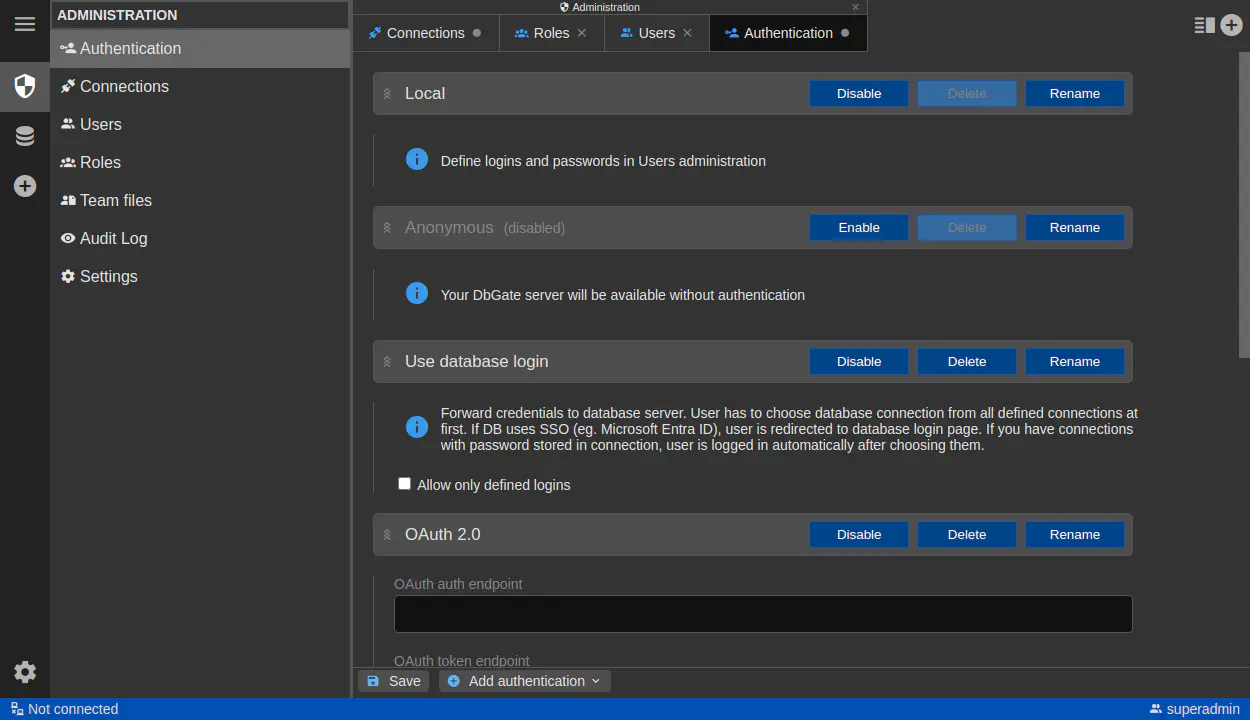
Task: Toggle the split view icon at top right
Action: pyautogui.click(x=1204, y=26)
